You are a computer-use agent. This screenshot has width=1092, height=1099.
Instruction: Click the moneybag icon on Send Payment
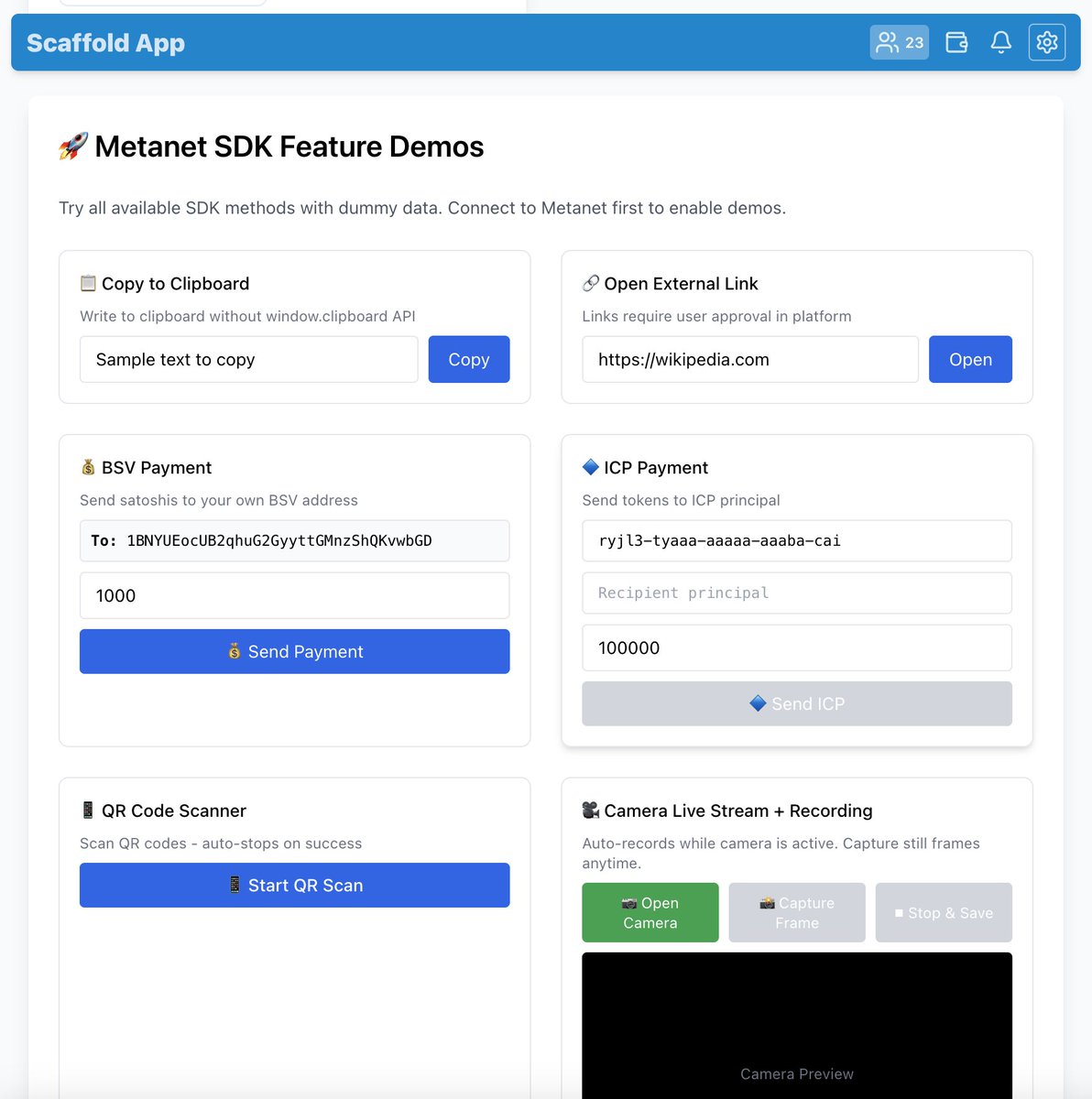(x=235, y=651)
